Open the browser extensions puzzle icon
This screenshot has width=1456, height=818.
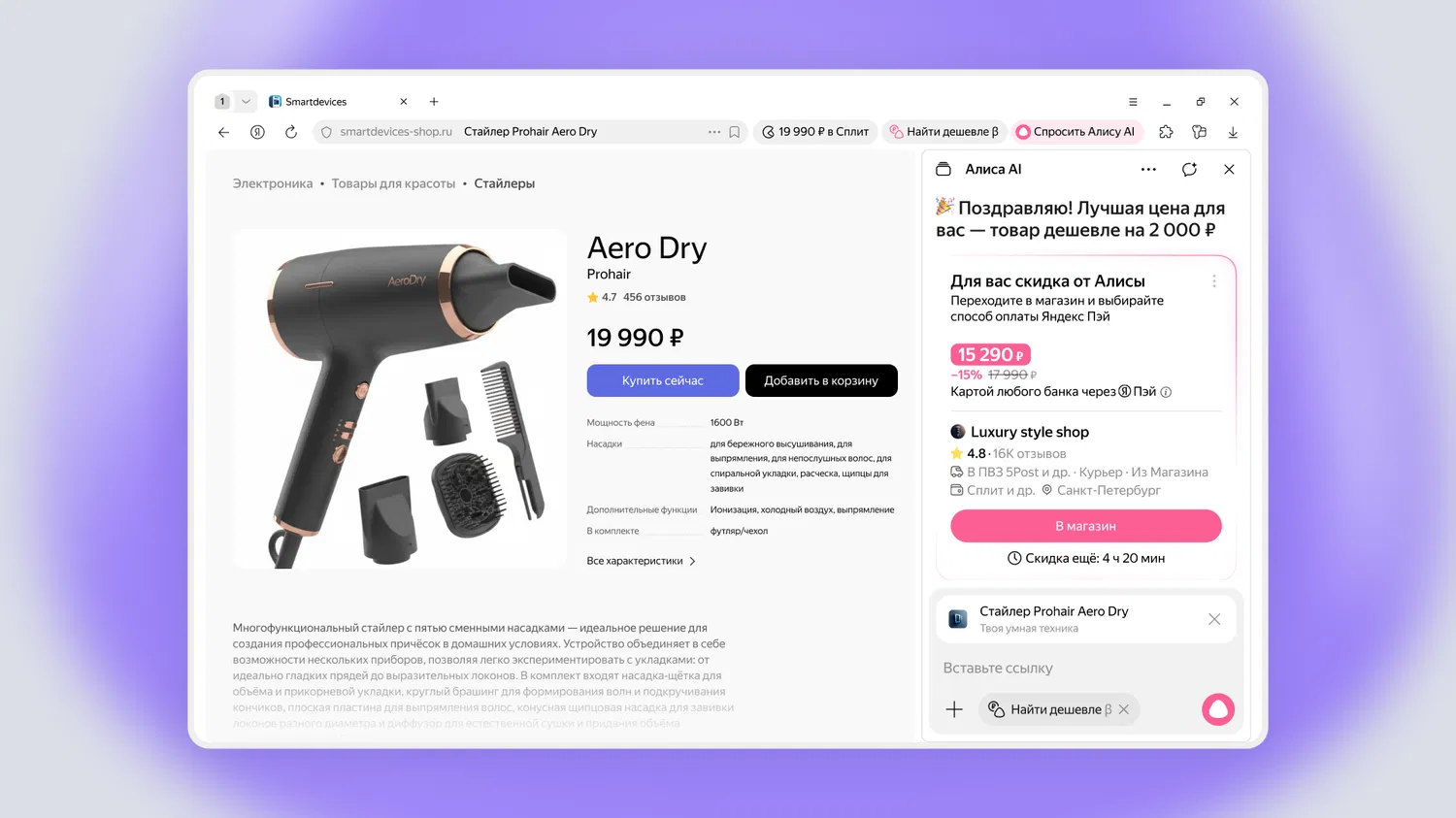click(x=1166, y=132)
